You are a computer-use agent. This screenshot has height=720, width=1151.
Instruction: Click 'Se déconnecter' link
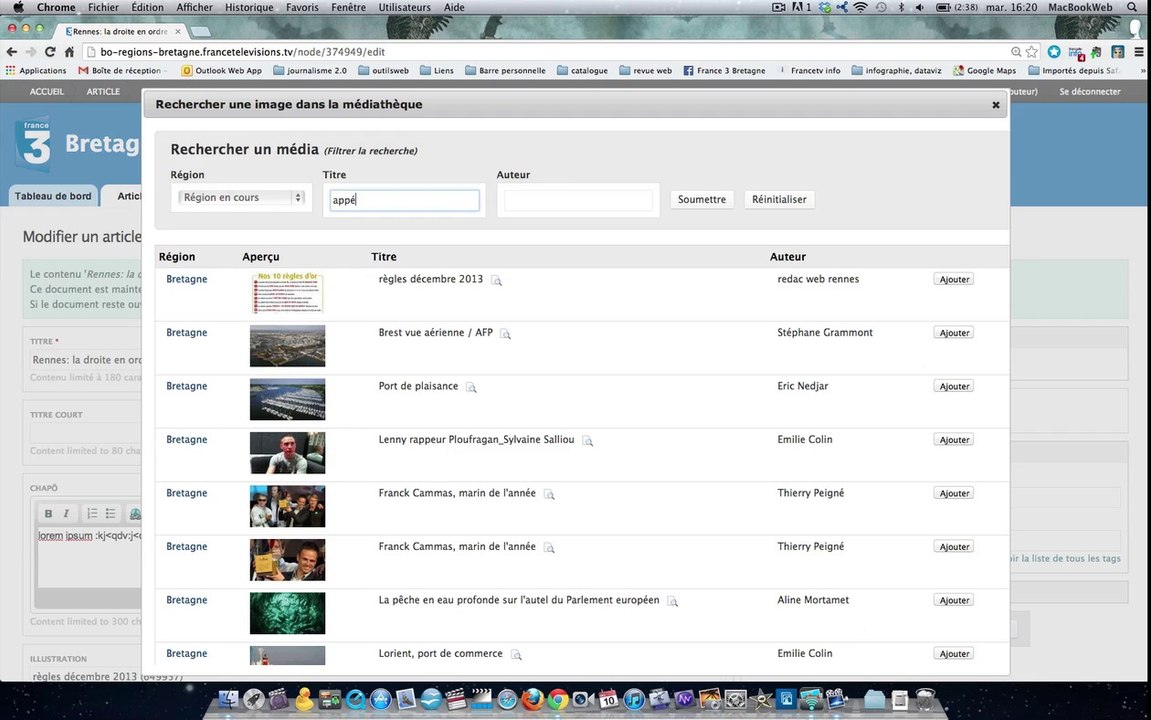1089,92
